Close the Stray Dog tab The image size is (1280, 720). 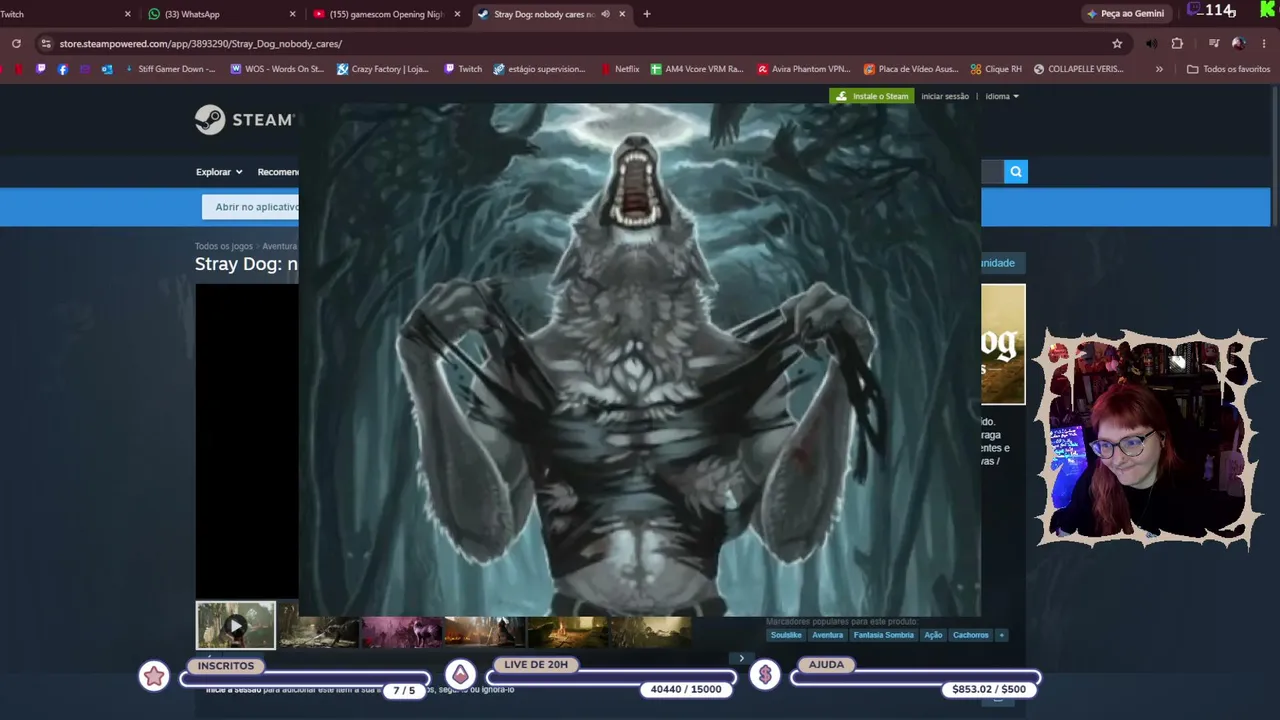tap(622, 14)
